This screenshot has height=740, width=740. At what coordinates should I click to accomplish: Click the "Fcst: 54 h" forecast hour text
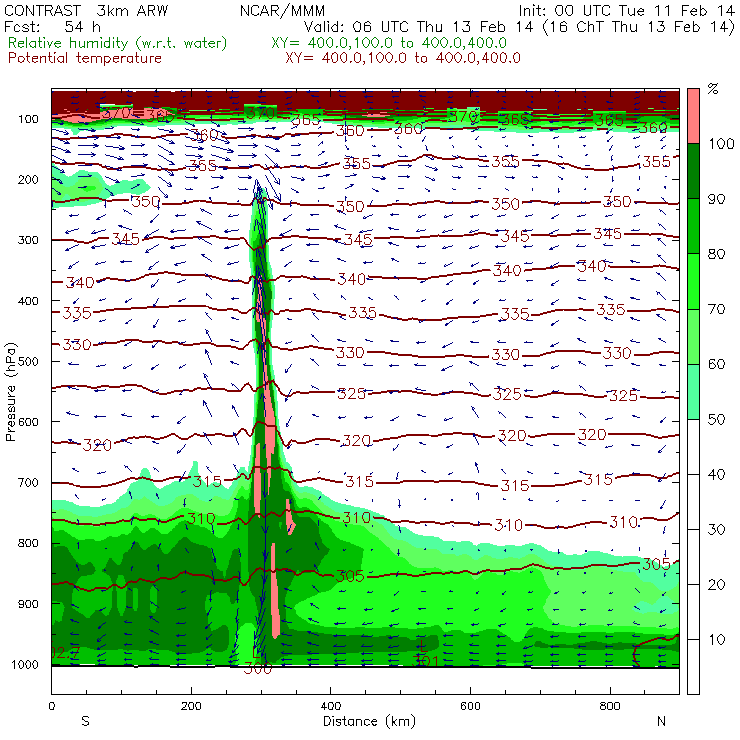click(x=52, y=26)
